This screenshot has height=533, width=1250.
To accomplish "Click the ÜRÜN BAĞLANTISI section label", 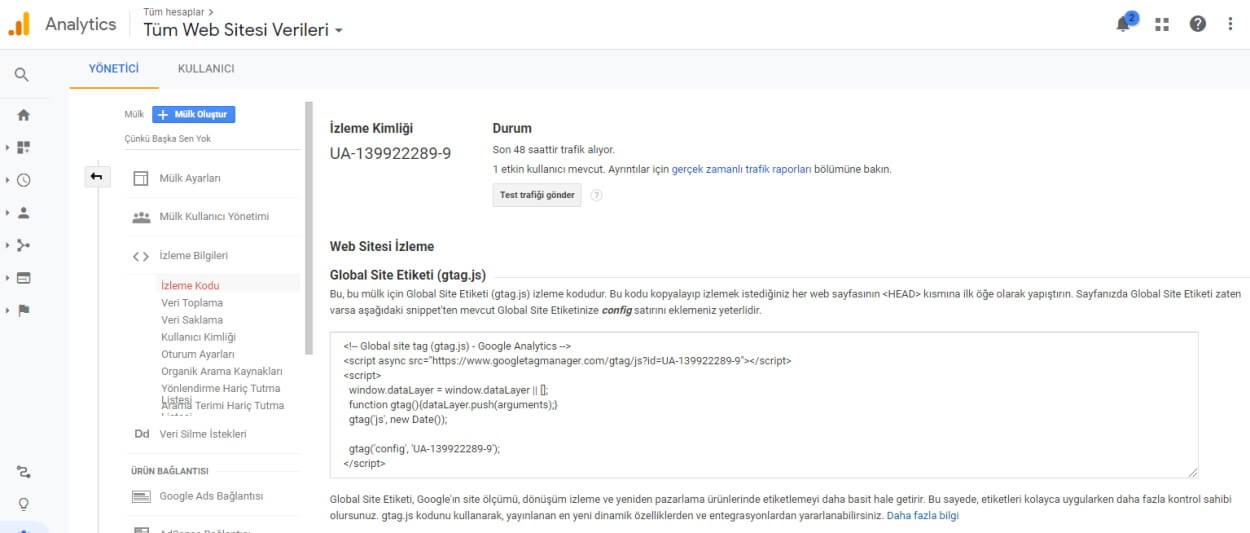I will 169,470.
